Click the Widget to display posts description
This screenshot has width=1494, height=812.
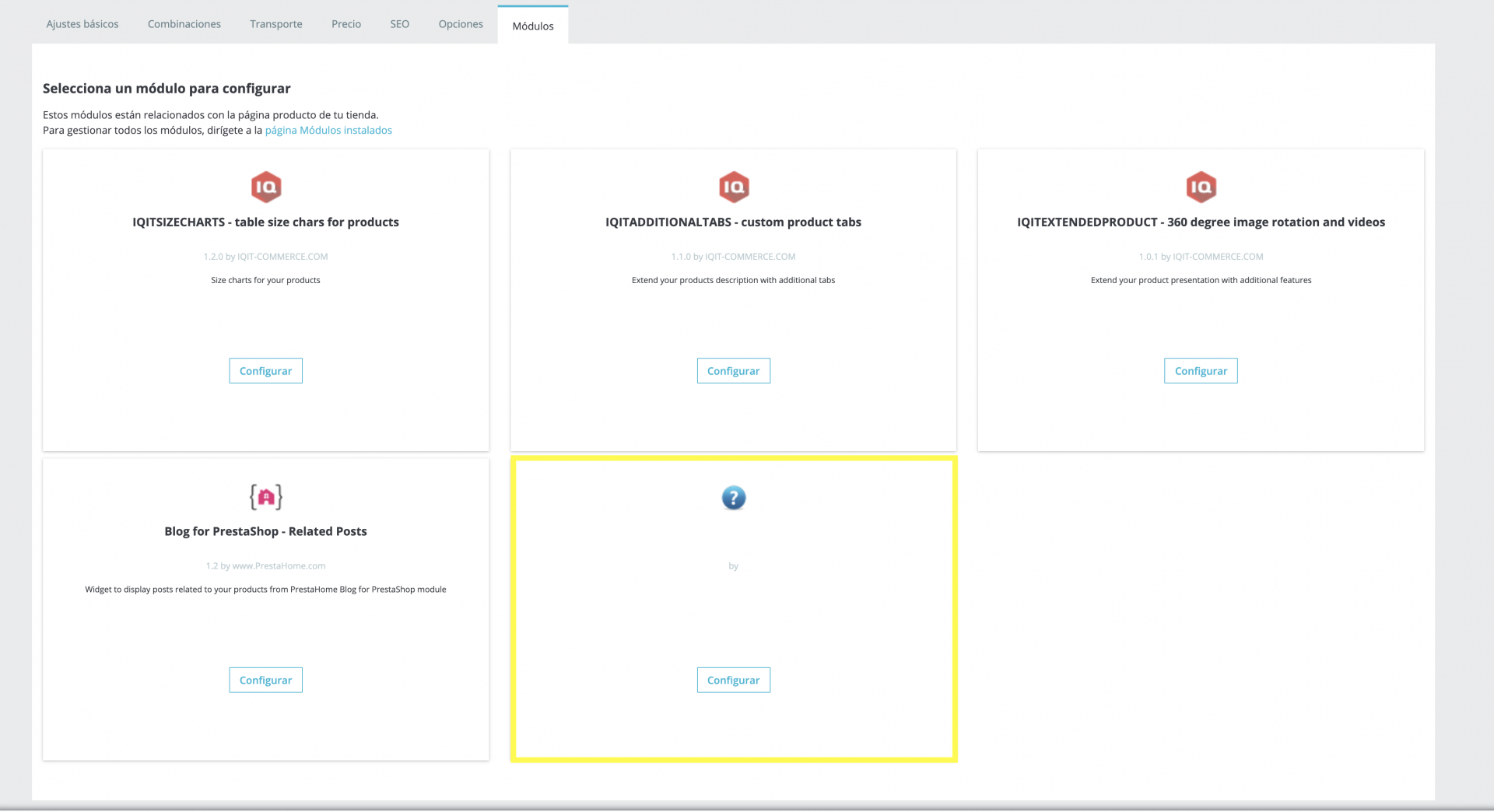coord(266,590)
